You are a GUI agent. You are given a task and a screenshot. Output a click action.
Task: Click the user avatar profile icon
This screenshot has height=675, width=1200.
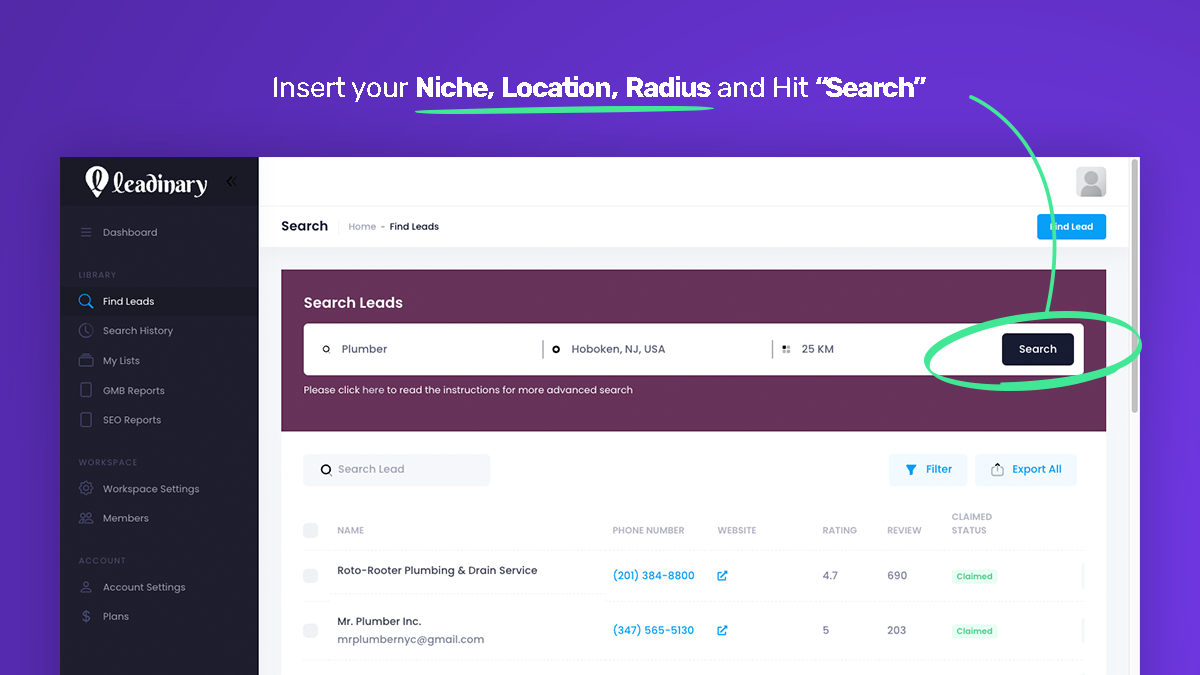[1090, 182]
